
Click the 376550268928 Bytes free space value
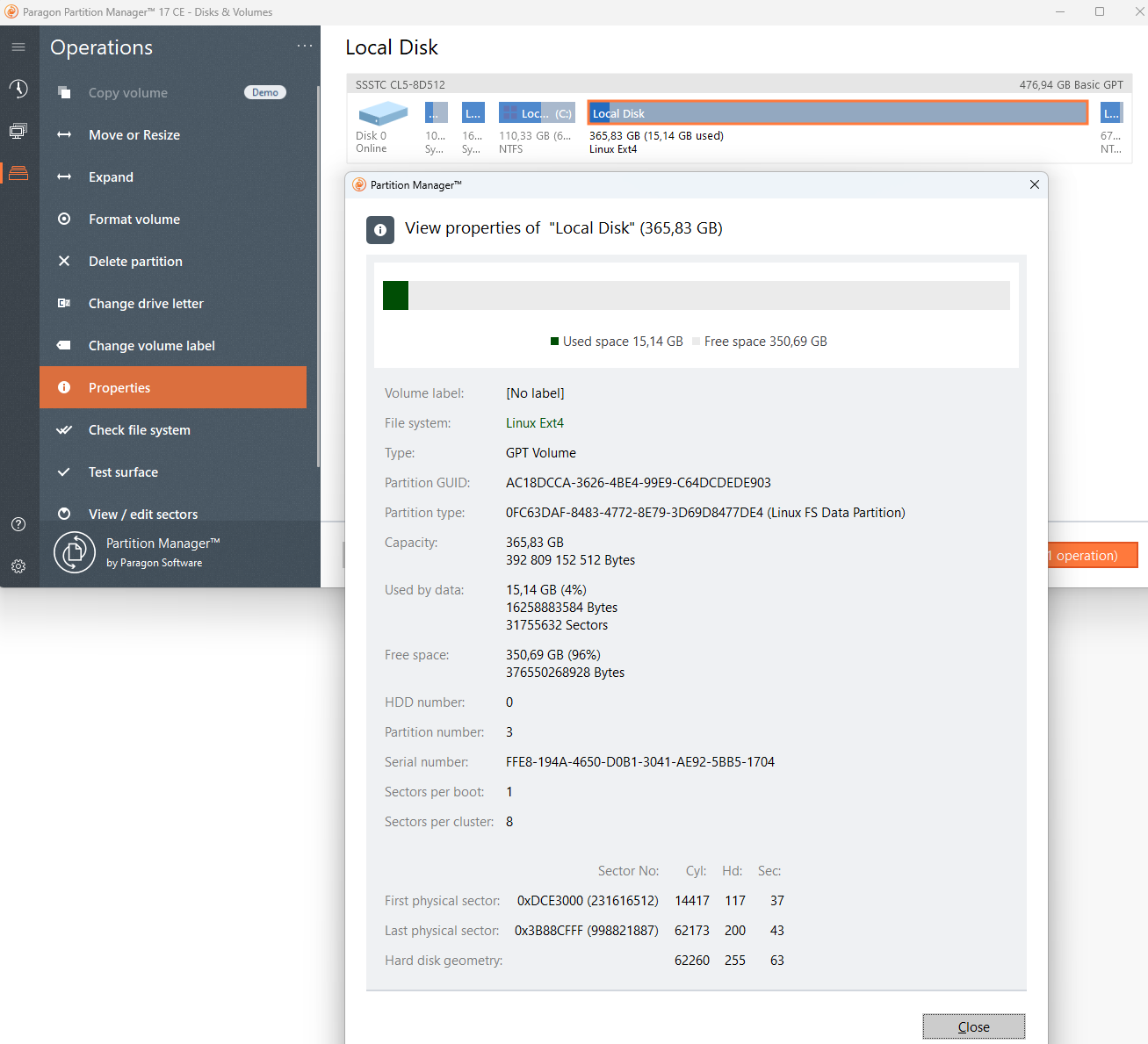565,673
